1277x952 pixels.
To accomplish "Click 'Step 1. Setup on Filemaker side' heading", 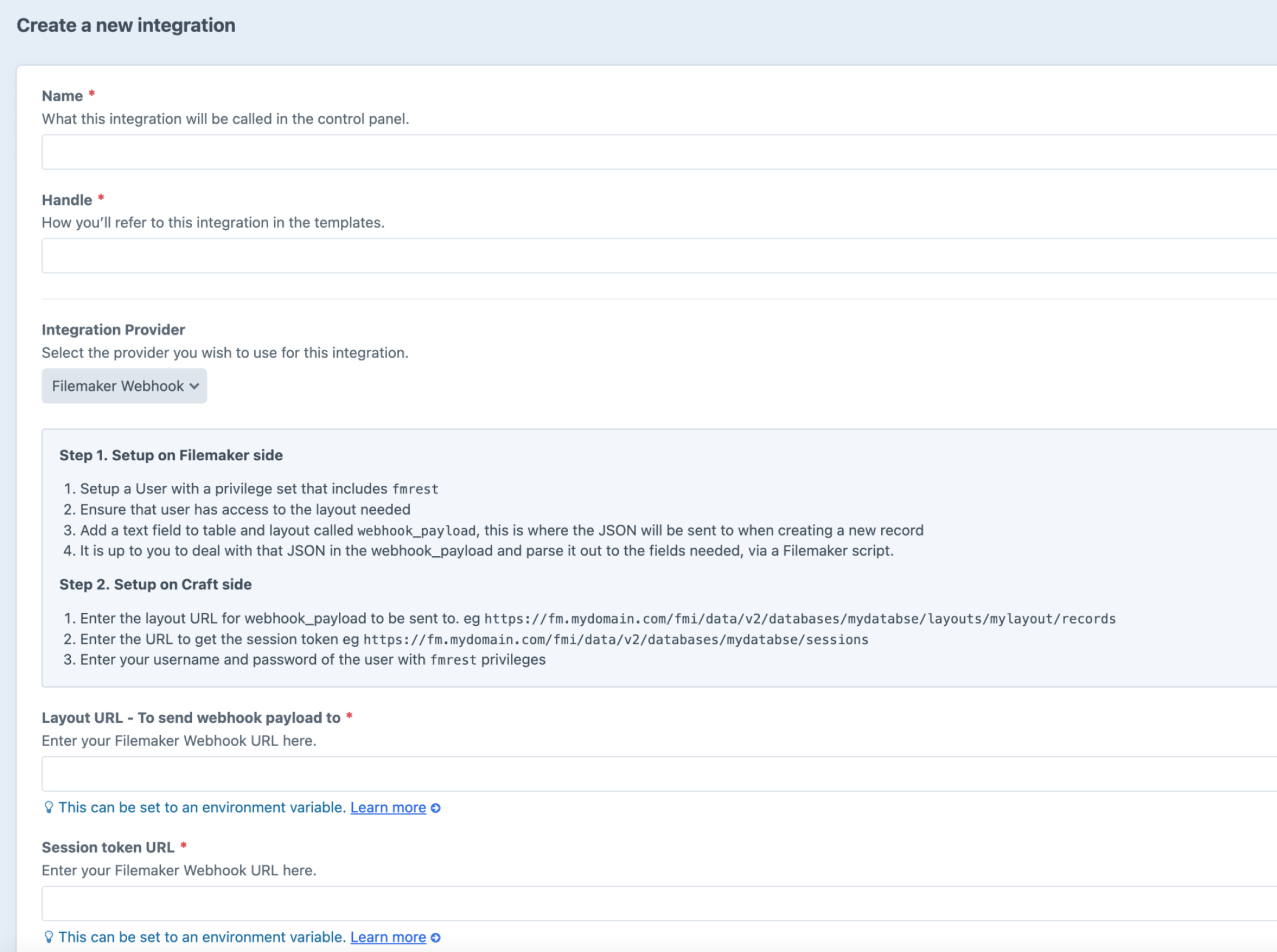I will point(171,455).
